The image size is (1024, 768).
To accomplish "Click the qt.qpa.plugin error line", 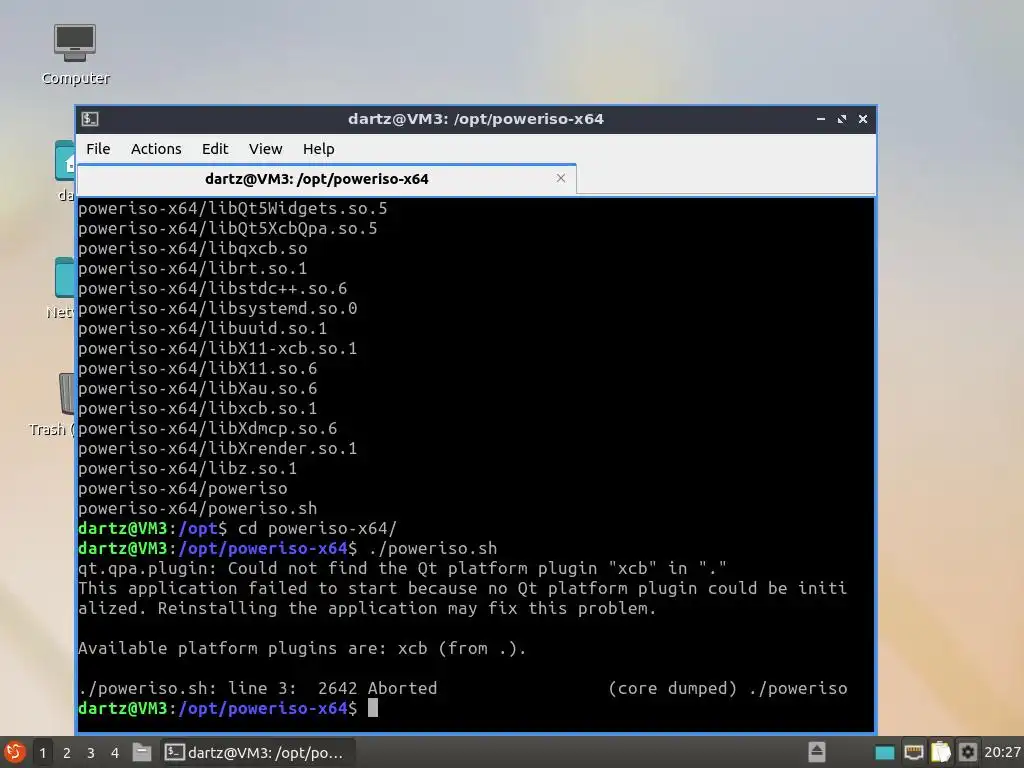I will click(x=402, y=568).
